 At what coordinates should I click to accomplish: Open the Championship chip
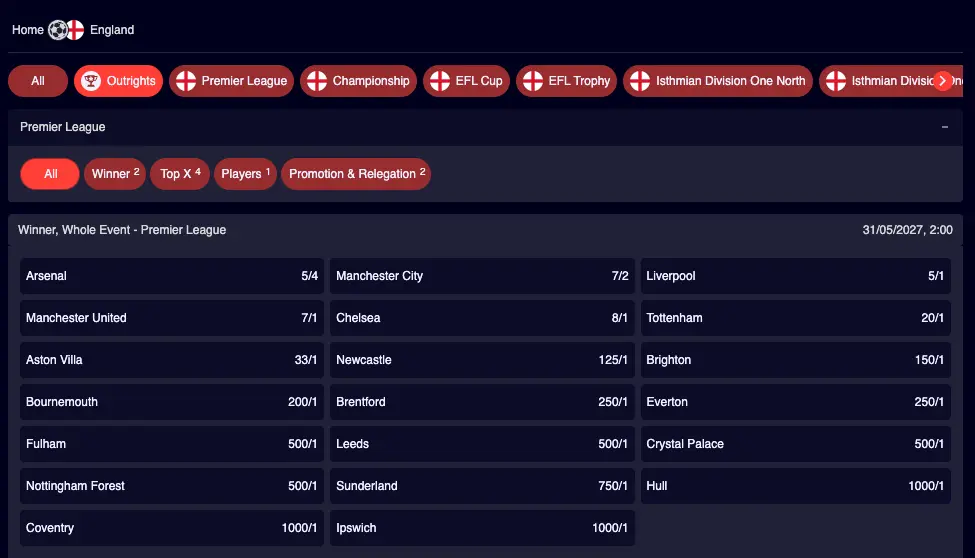[x=358, y=81]
